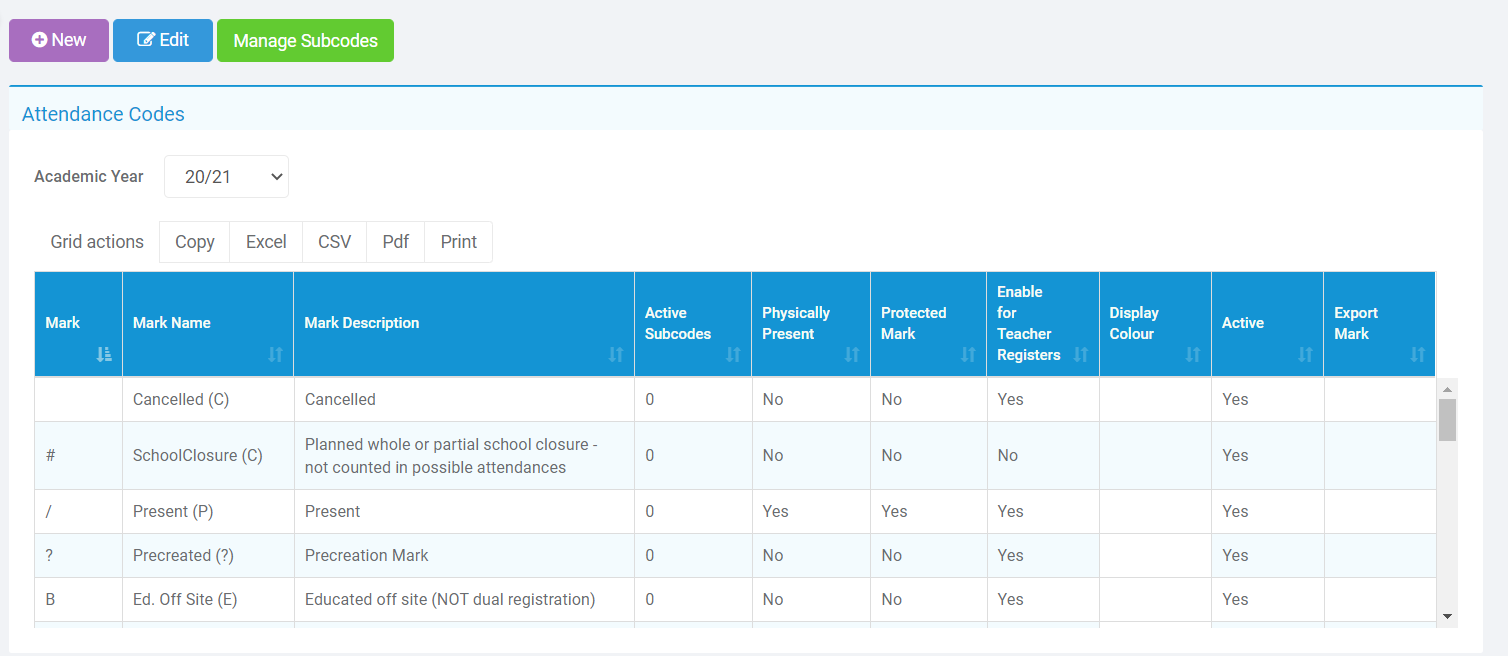Toggle Active Subcodes column sort icon

point(733,354)
